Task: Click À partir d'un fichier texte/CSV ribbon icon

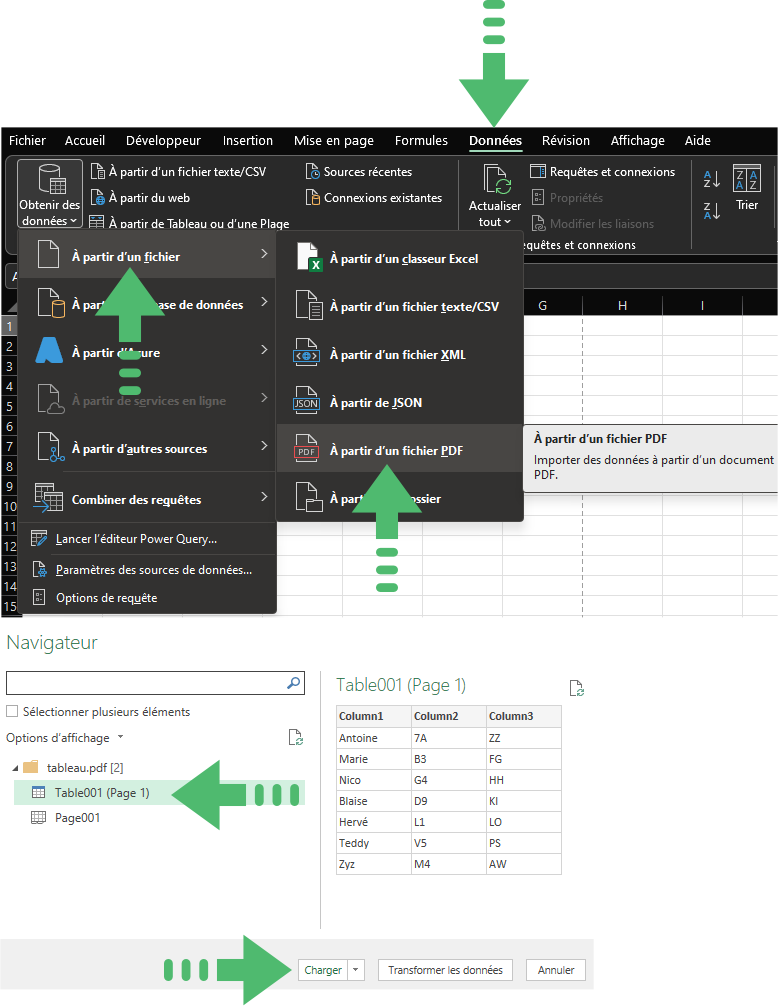Action: 97,171
